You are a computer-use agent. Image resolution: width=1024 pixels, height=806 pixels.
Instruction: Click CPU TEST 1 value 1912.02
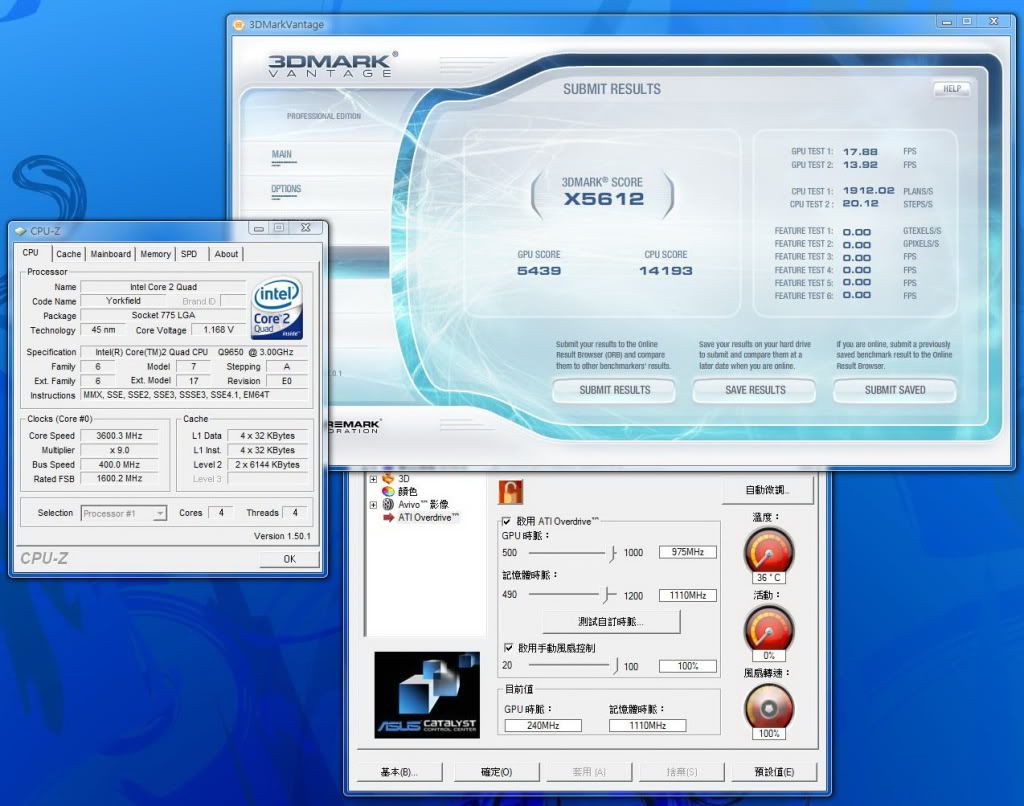click(868, 191)
